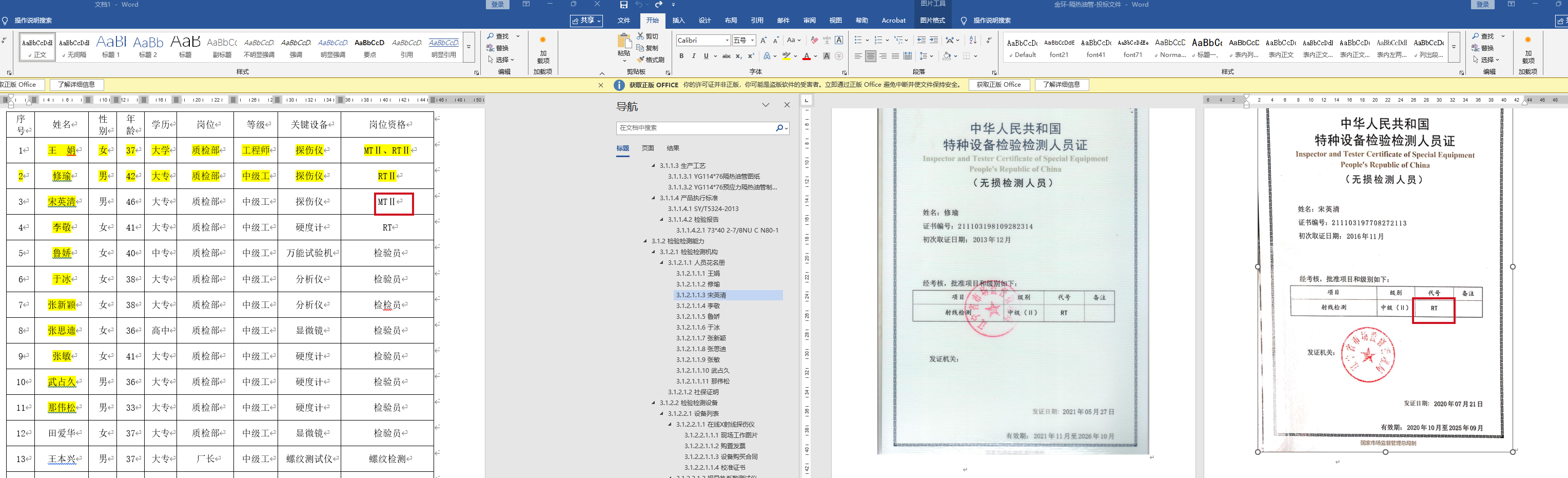This screenshot has width=1568, height=478.
Task: Click the Cut (剪切) scissors icon
Action: 641,36
